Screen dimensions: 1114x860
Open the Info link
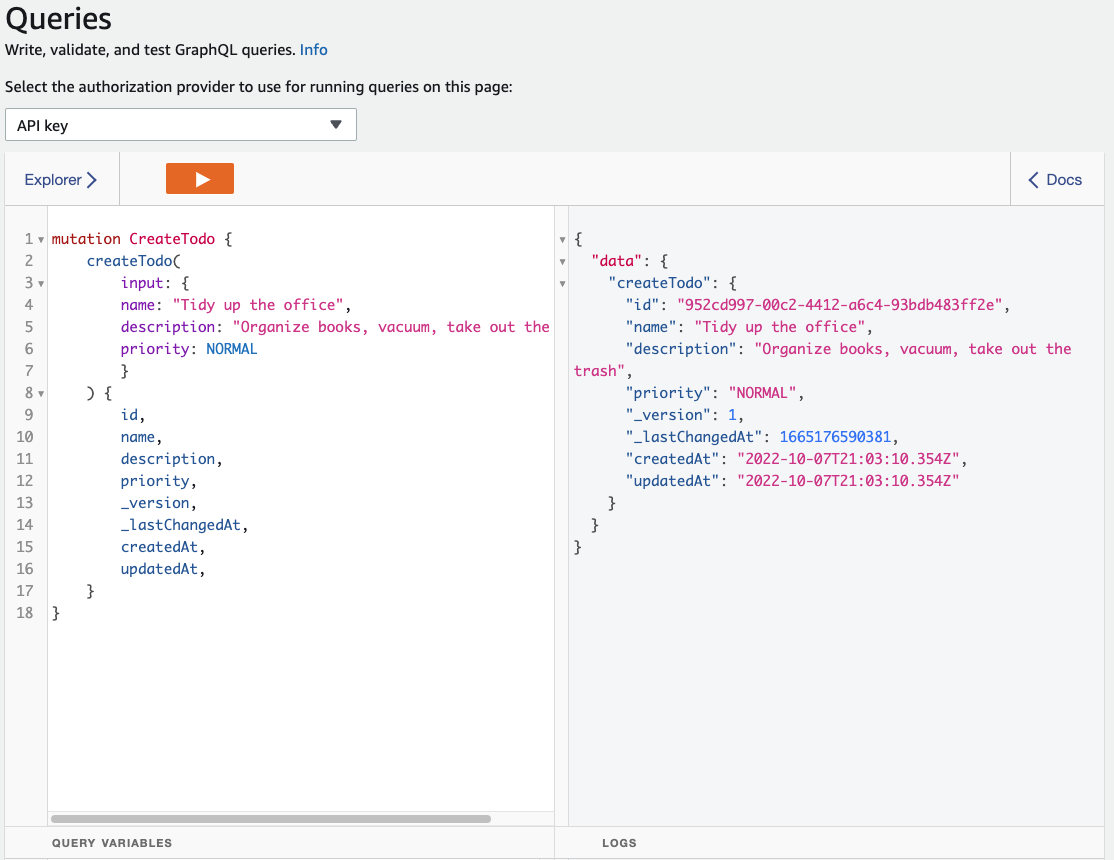tap(313, 50)
